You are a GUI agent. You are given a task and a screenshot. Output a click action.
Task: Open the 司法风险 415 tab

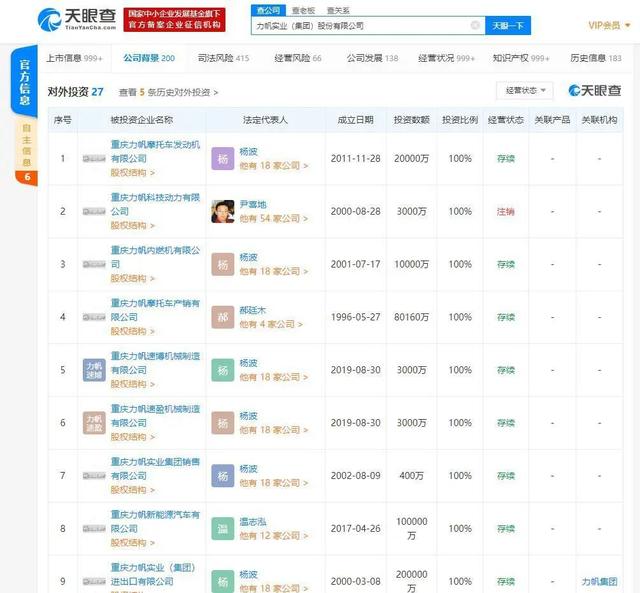(223, 58)
